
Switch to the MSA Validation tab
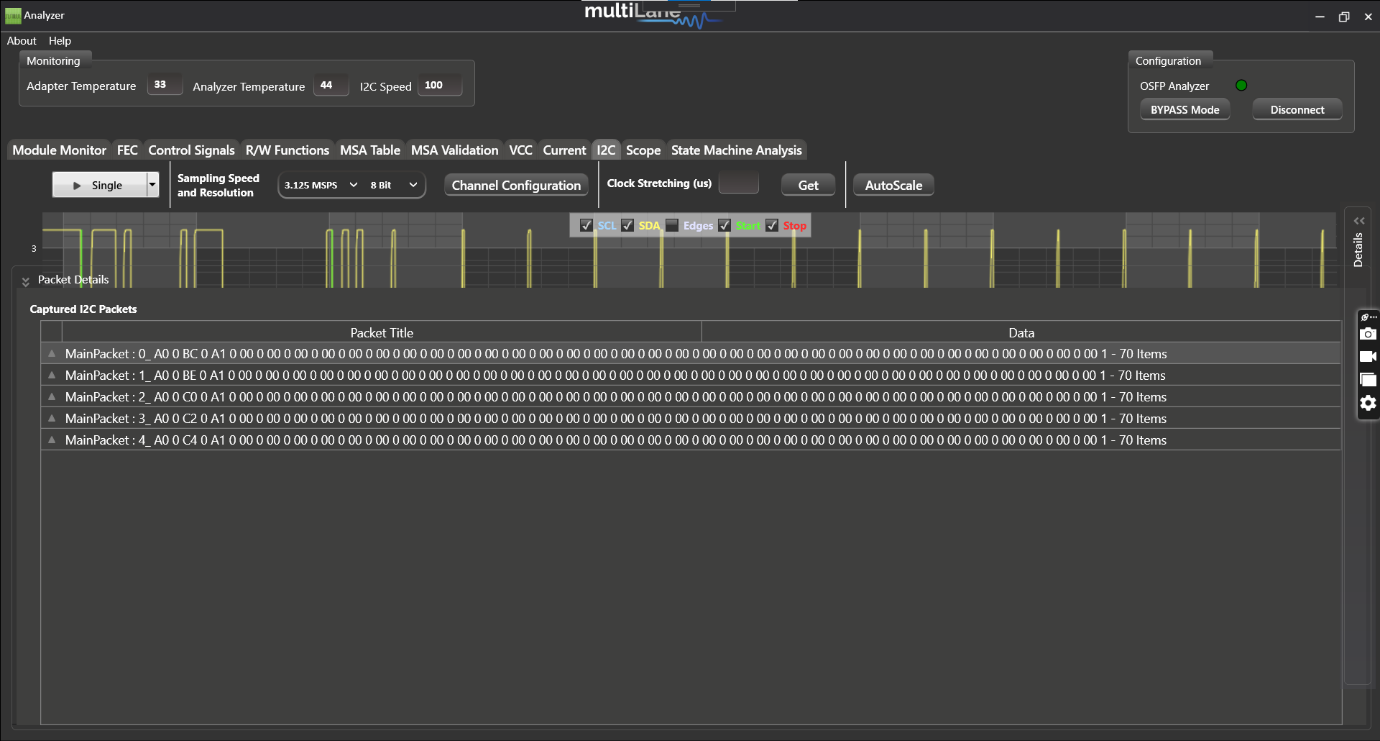454,150
